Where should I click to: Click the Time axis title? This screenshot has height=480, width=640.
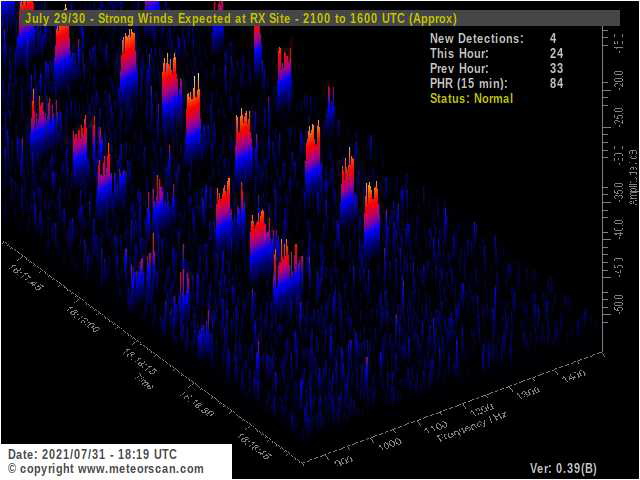click(x=145, y=384)
